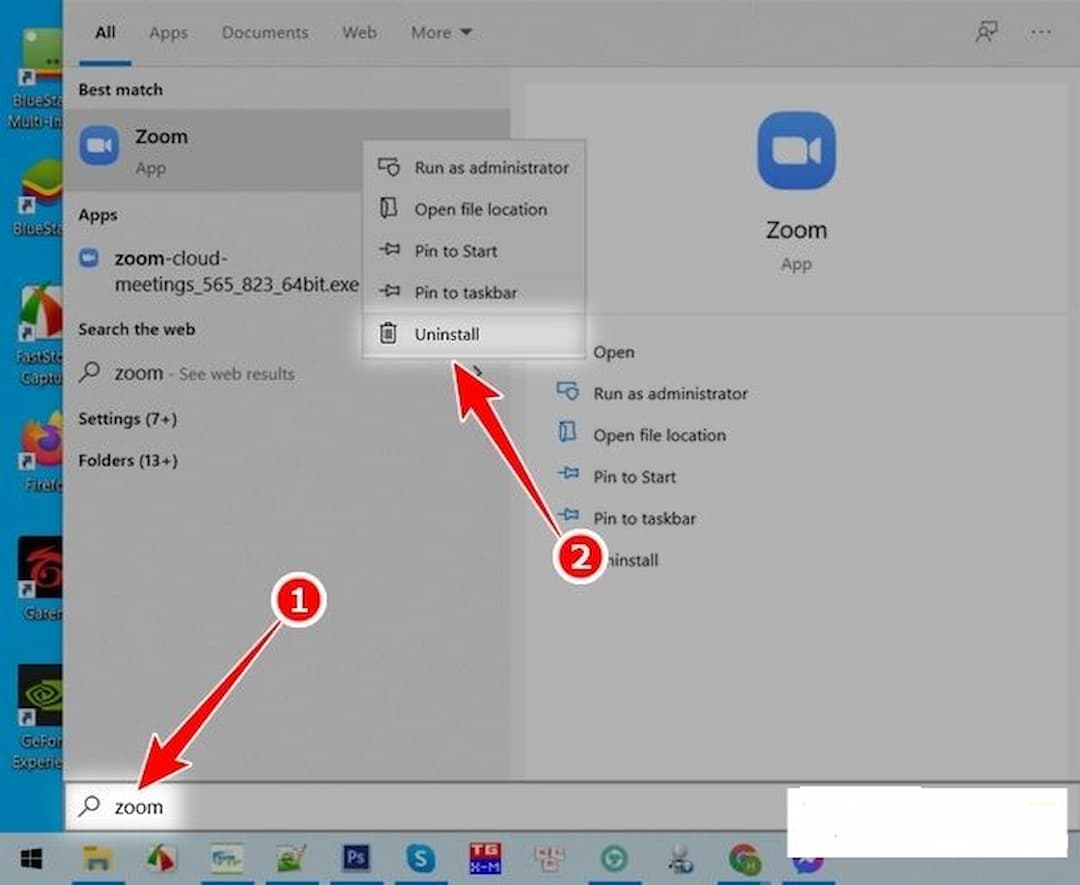Click Uninstall in the context menu
1080x885 pixels.
tap(474, 334)
